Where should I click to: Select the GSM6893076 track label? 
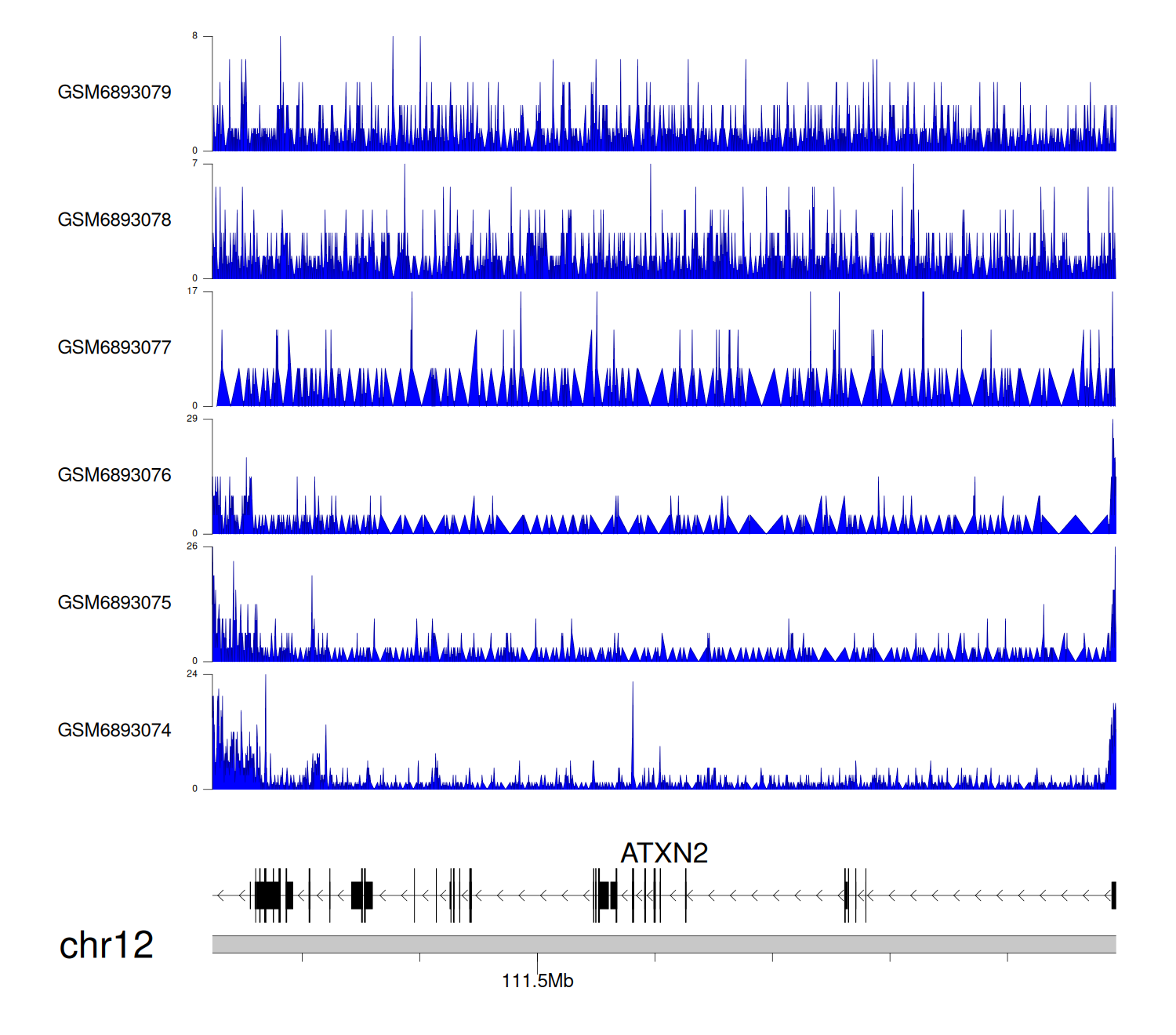coord(114,475)
